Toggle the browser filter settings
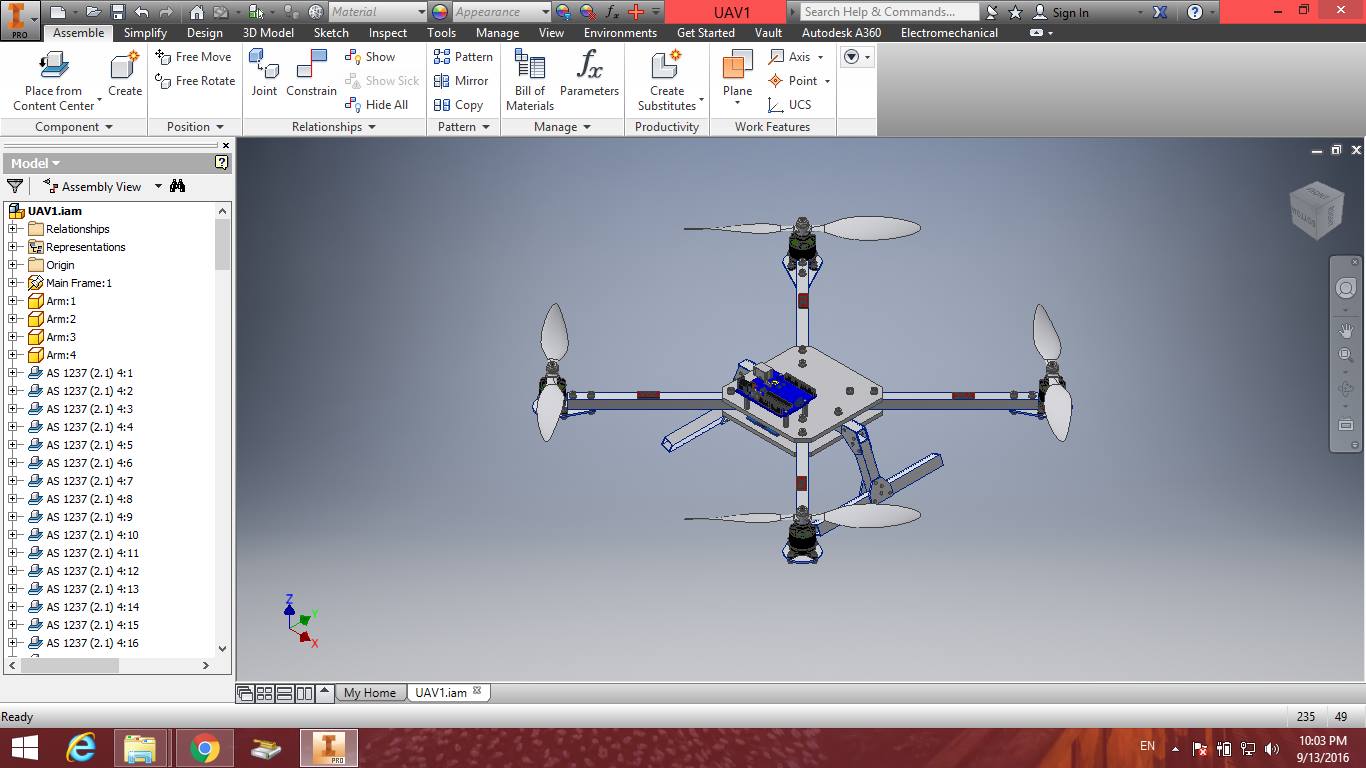 [x=15, y=186]
